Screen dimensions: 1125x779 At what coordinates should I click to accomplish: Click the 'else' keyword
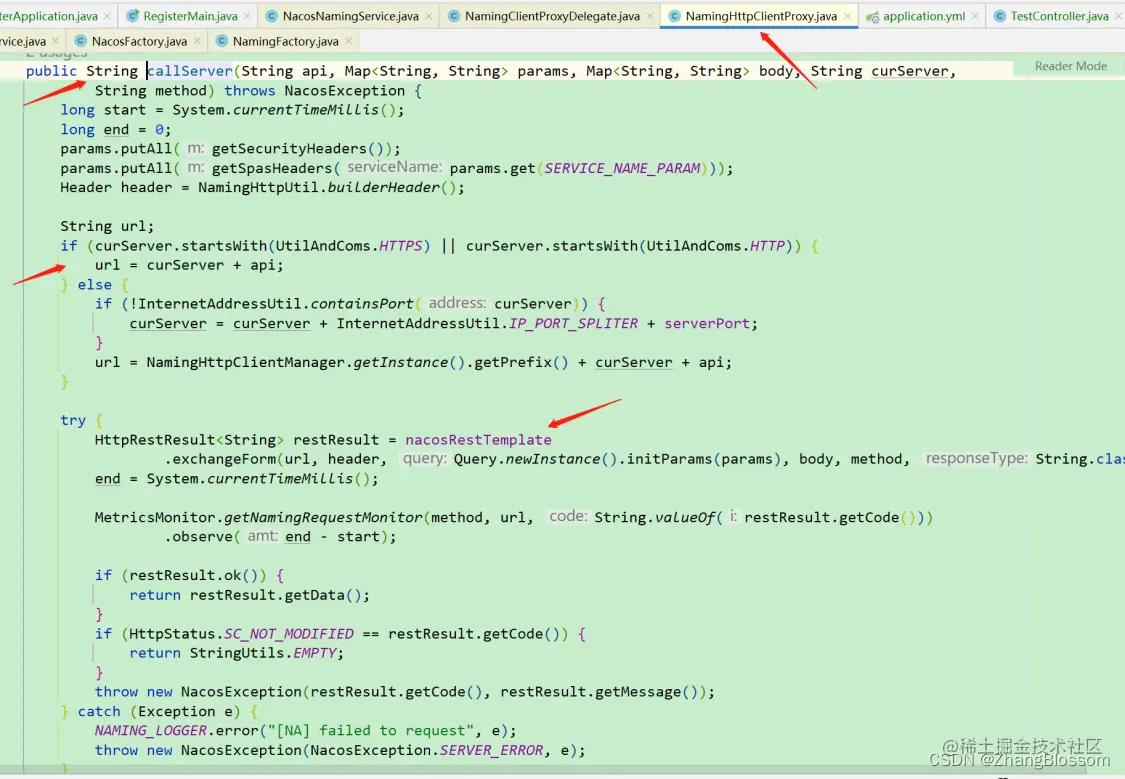click(x=95, y=285)
